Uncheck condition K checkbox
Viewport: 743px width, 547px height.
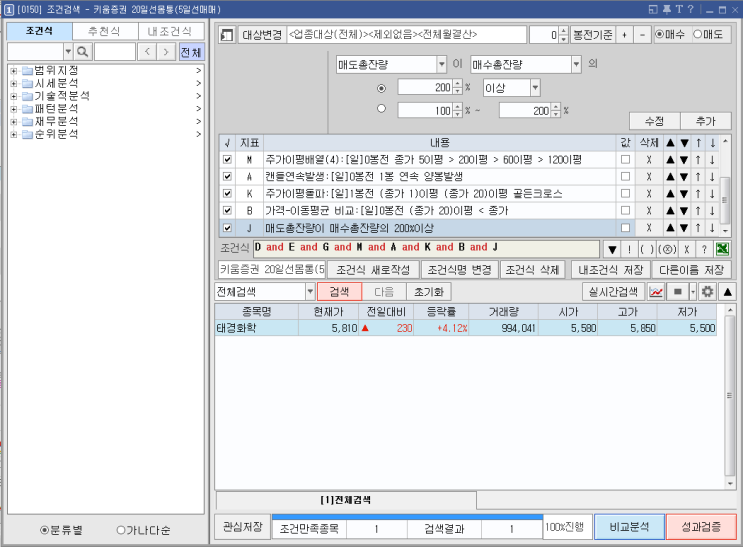[227, 193]
